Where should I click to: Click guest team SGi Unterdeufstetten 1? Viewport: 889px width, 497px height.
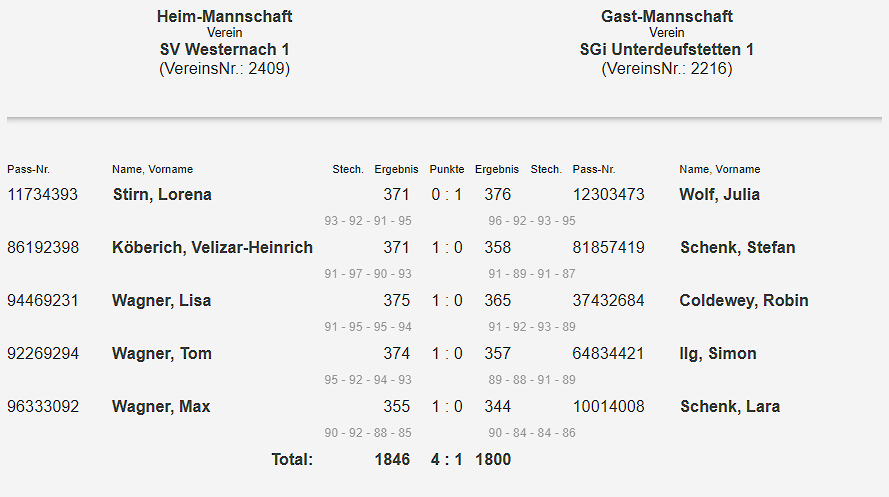pos(667,50)
